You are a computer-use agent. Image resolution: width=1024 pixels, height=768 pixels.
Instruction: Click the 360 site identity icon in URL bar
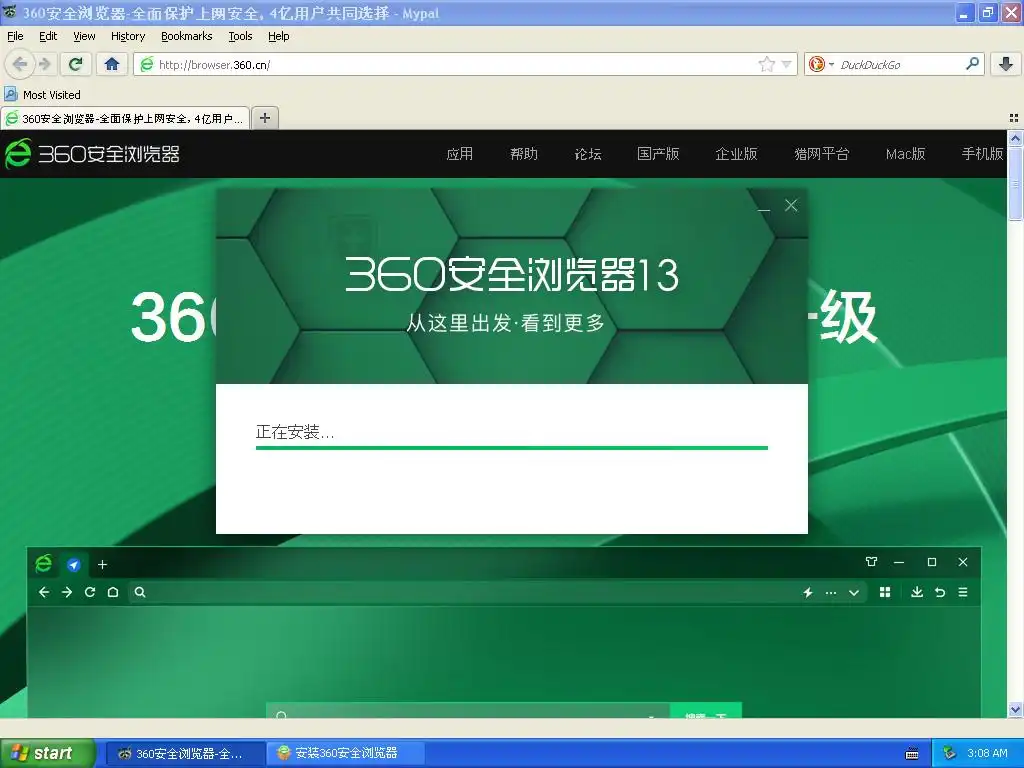tap(147, 64)
